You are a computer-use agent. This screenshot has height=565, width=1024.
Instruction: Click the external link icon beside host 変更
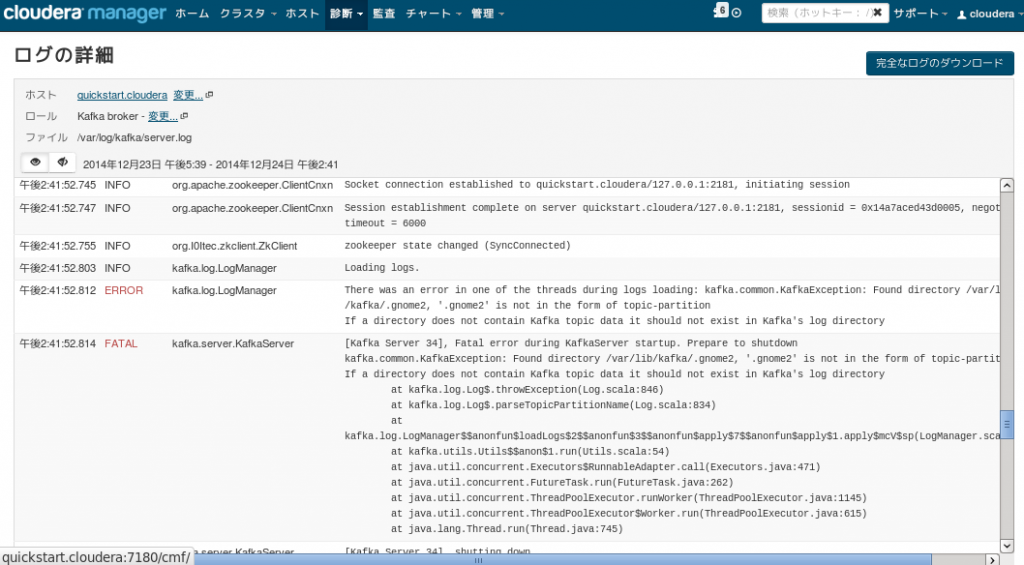(209, 95)
